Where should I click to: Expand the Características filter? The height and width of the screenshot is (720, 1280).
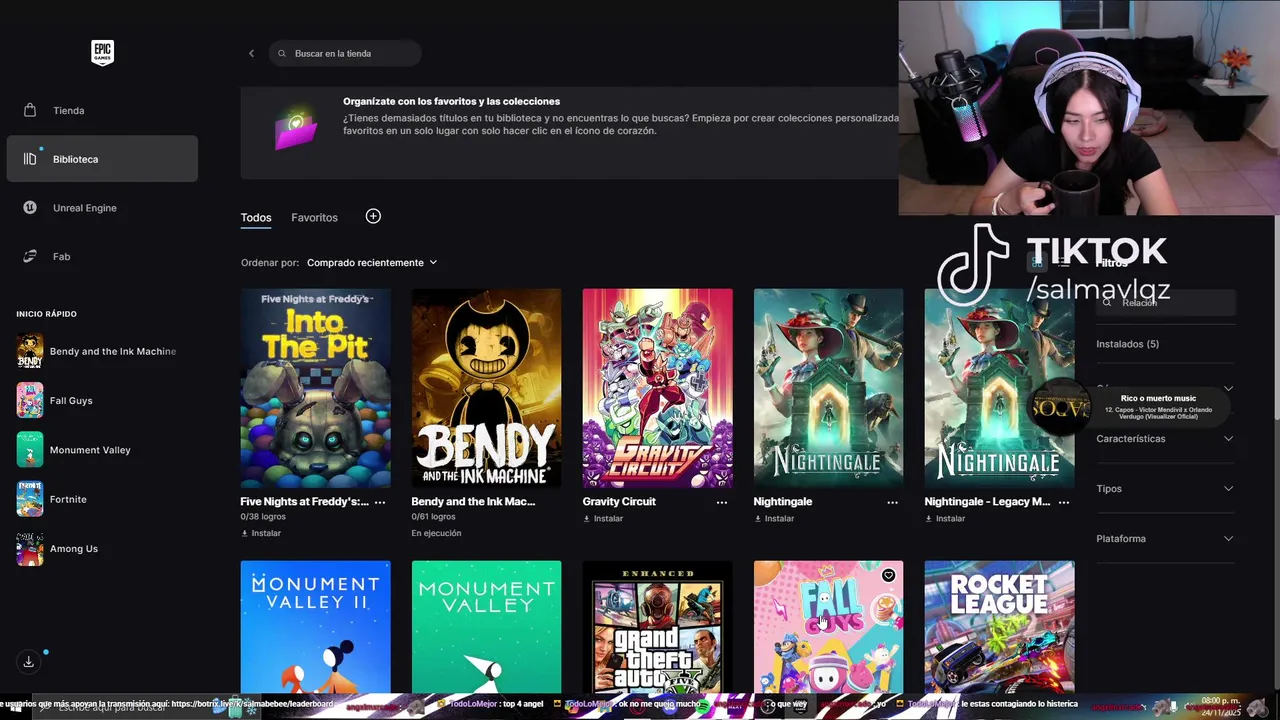click(1165, 438)
